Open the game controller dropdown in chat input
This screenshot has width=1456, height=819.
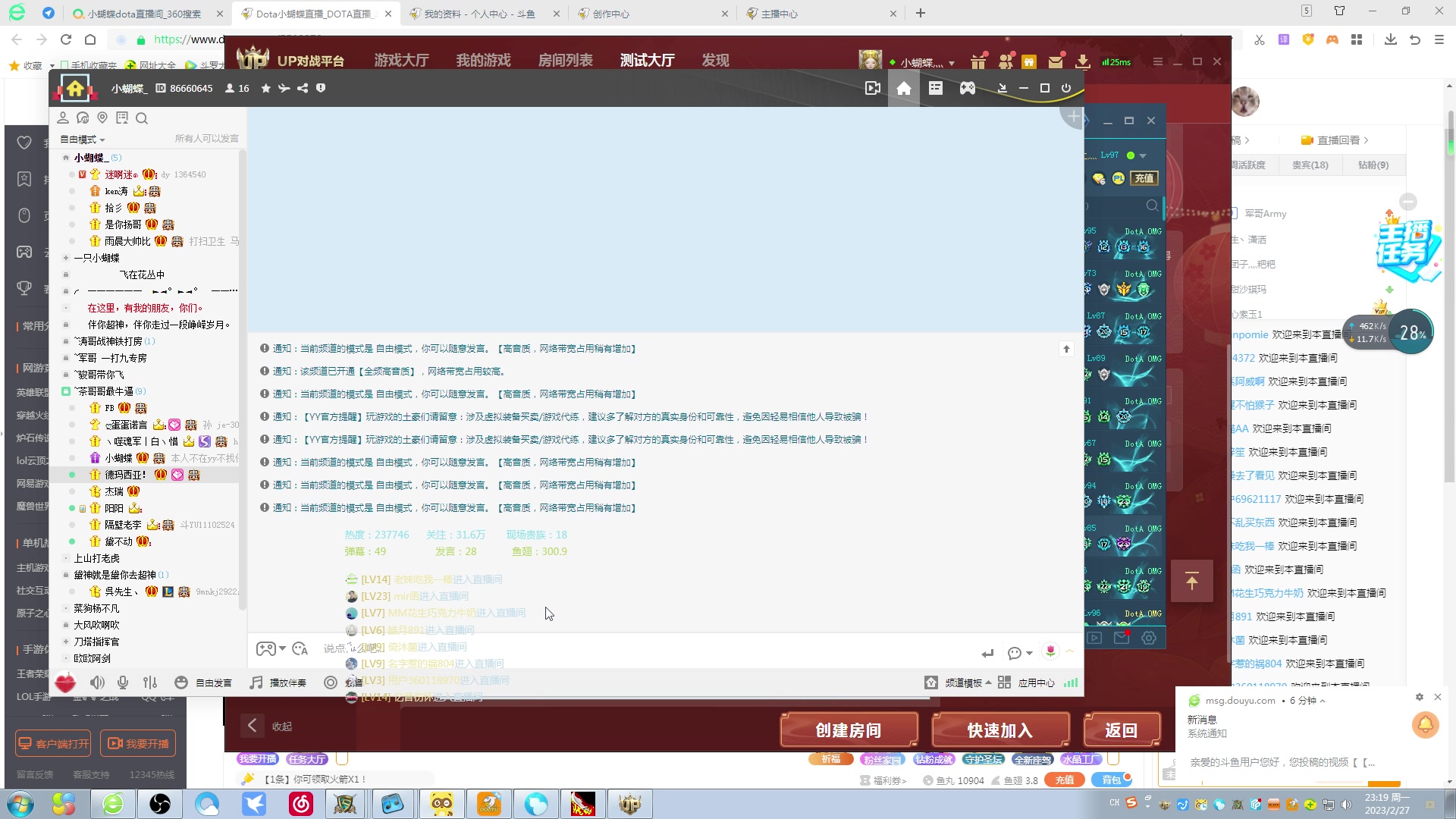(x=271, y=649)
